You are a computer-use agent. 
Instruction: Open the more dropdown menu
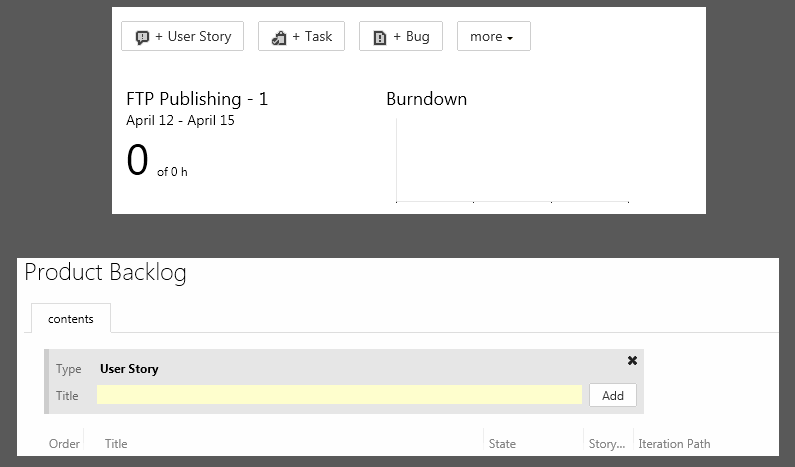tap(493, 37)
